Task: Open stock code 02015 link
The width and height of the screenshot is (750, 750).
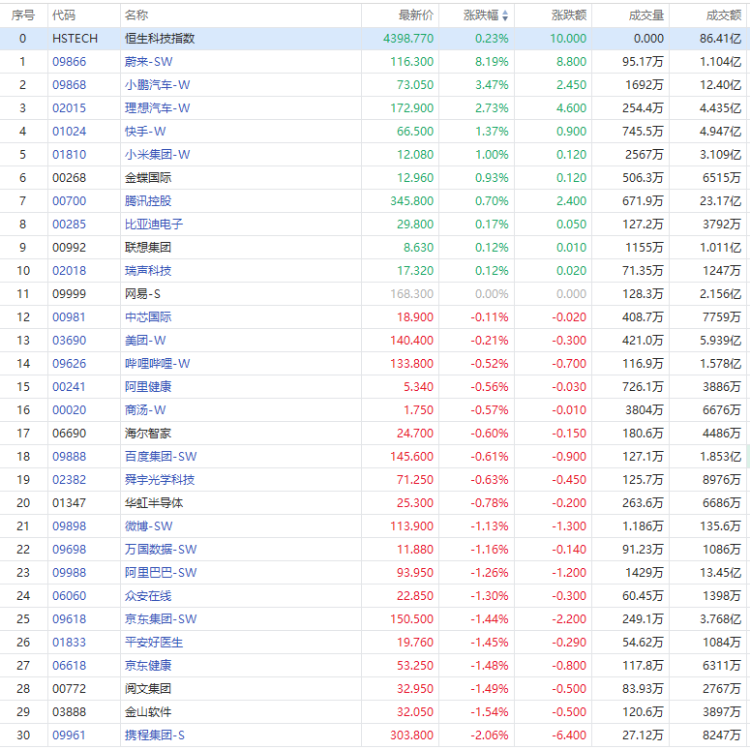Action: 69,108
